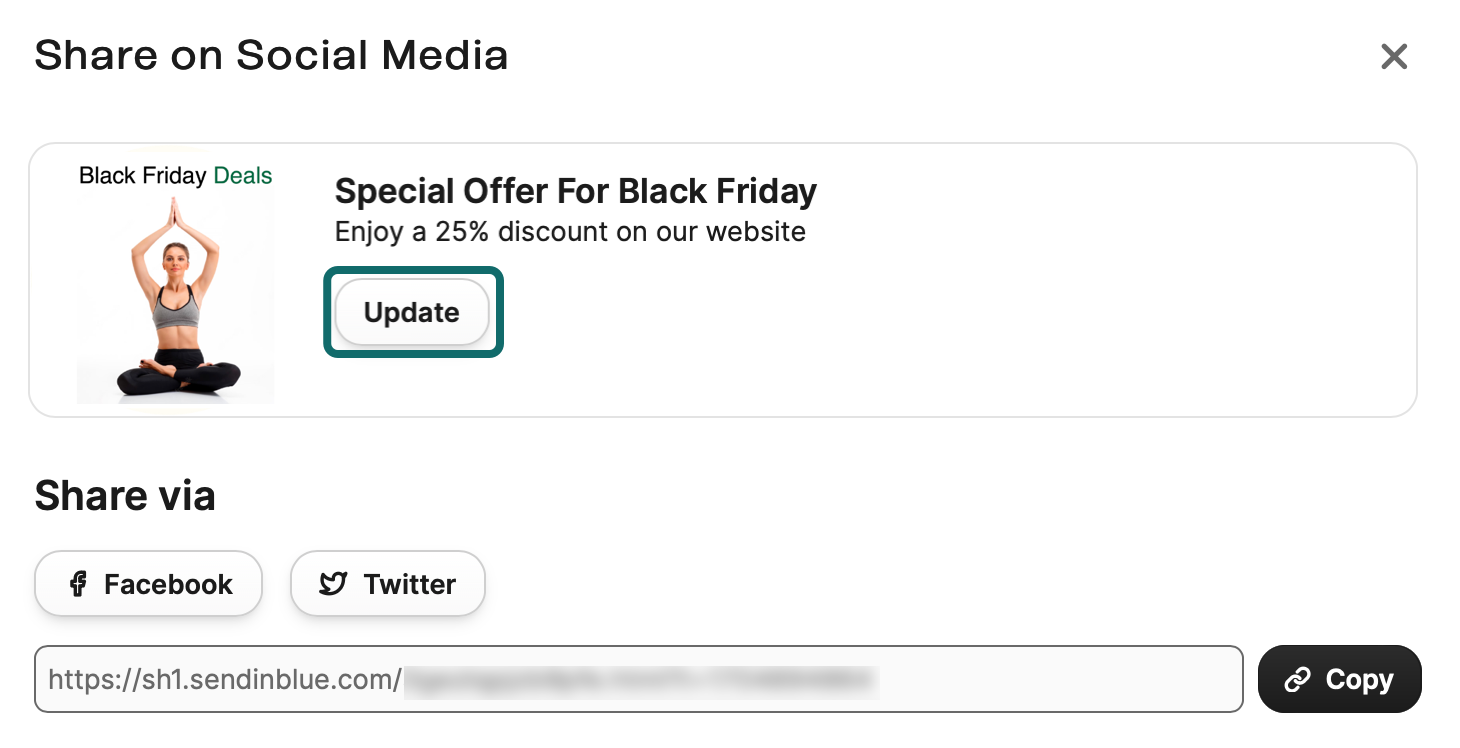
Task: Click the "Special Offer For Black Friday" title
Action: (x=575, y=191)
